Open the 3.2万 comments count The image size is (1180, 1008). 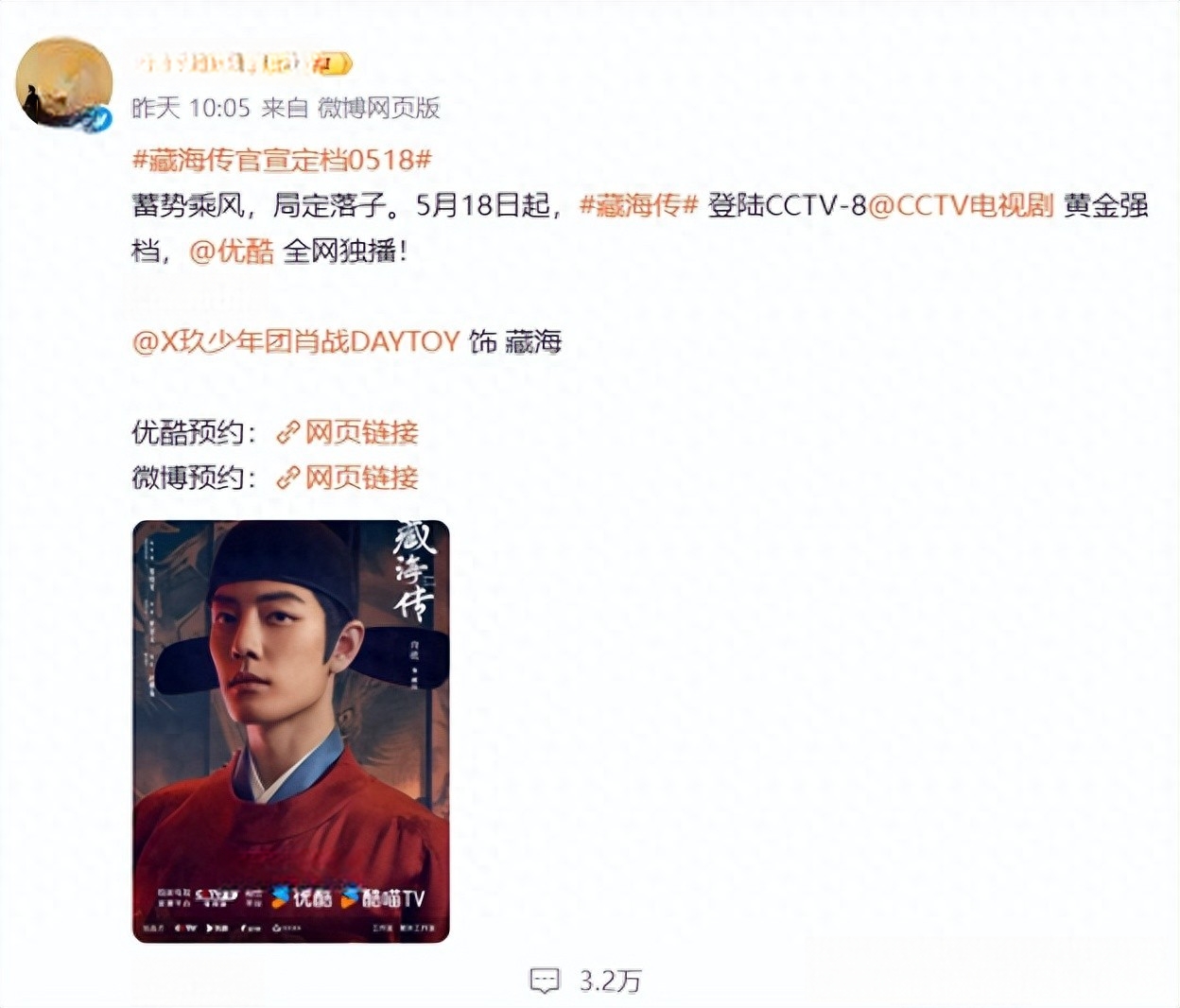click(610, 981)
